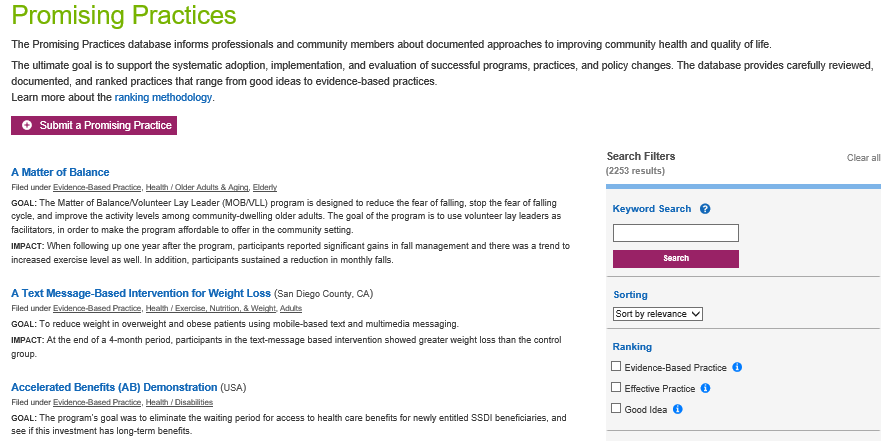Click the Elderly tag under A Matter of Balance

point(265,187)
